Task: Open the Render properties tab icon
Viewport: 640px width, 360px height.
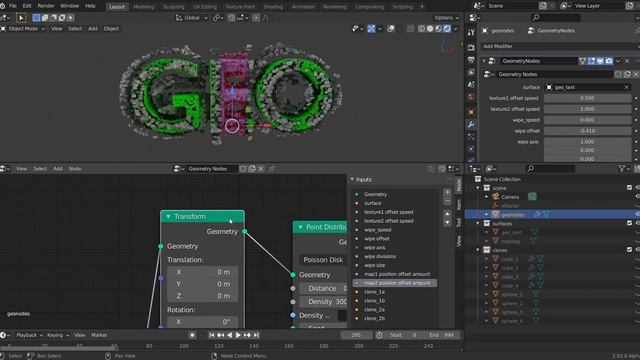Action: point(471,47)
